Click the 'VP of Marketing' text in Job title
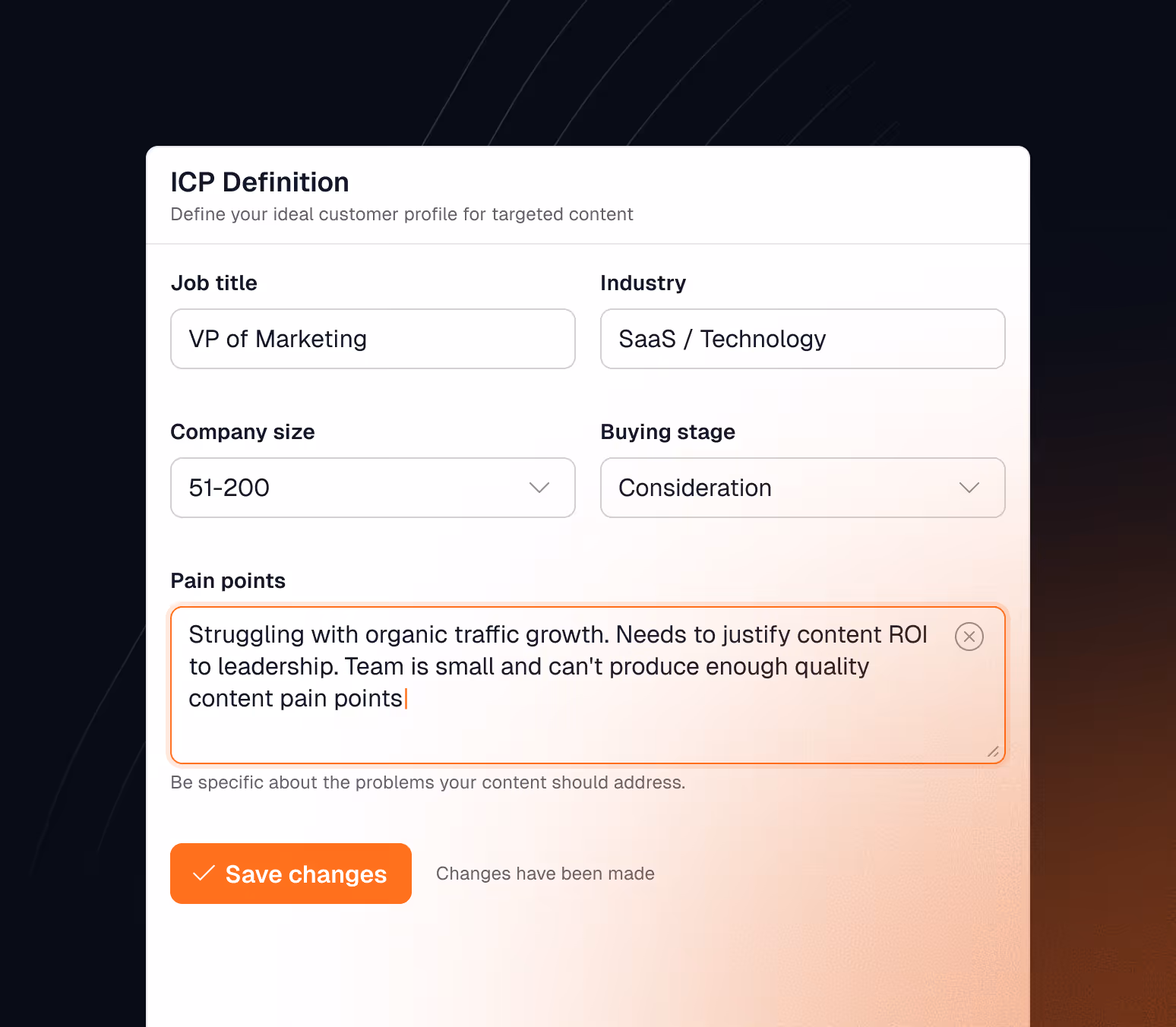 (278, 339)
